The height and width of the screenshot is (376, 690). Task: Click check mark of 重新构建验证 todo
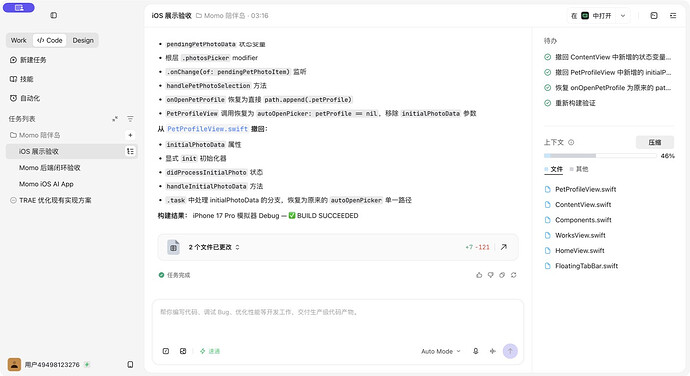547,103
